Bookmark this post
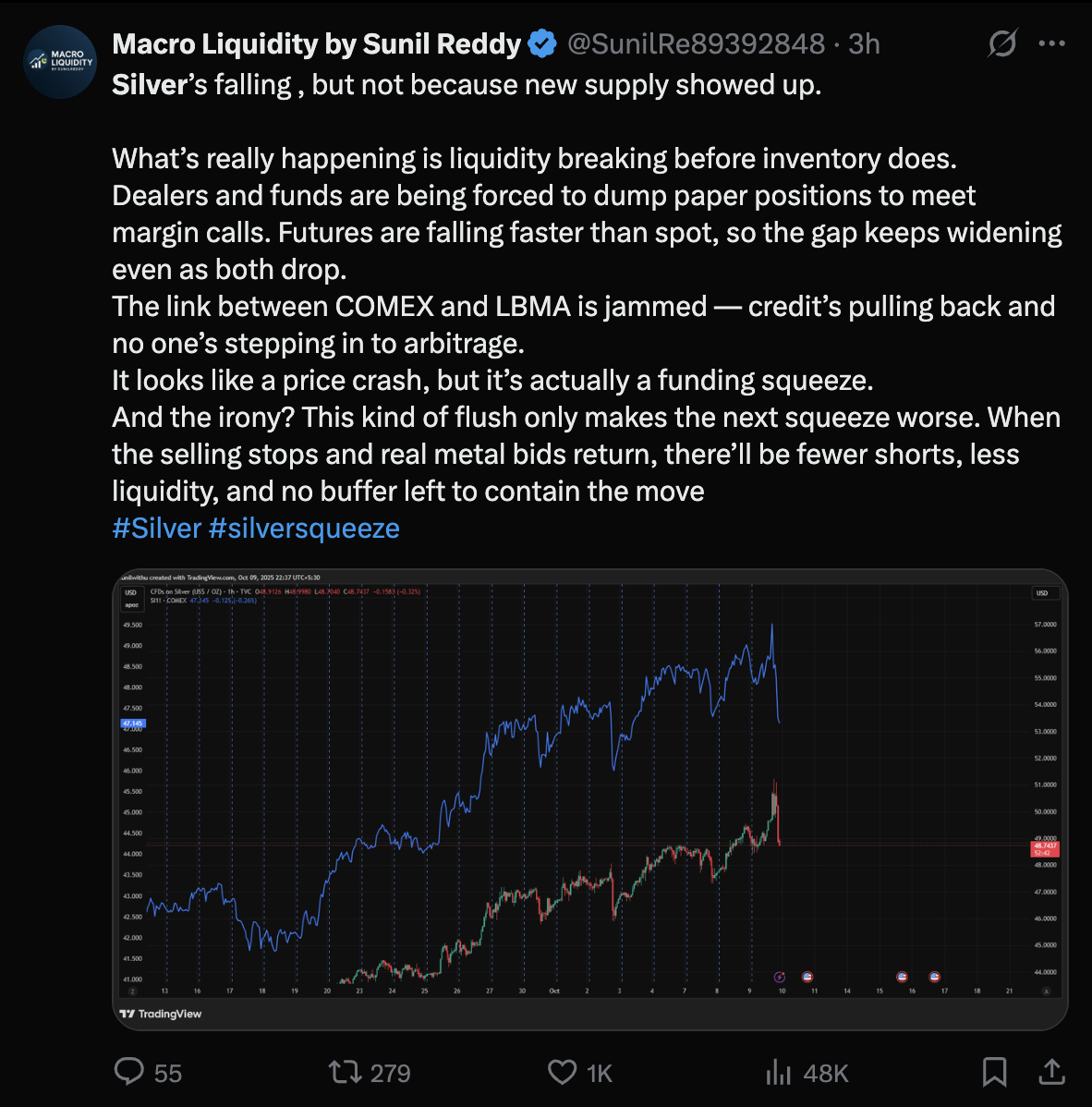Screen dimensions: 1092x1107 (994, 1072)
